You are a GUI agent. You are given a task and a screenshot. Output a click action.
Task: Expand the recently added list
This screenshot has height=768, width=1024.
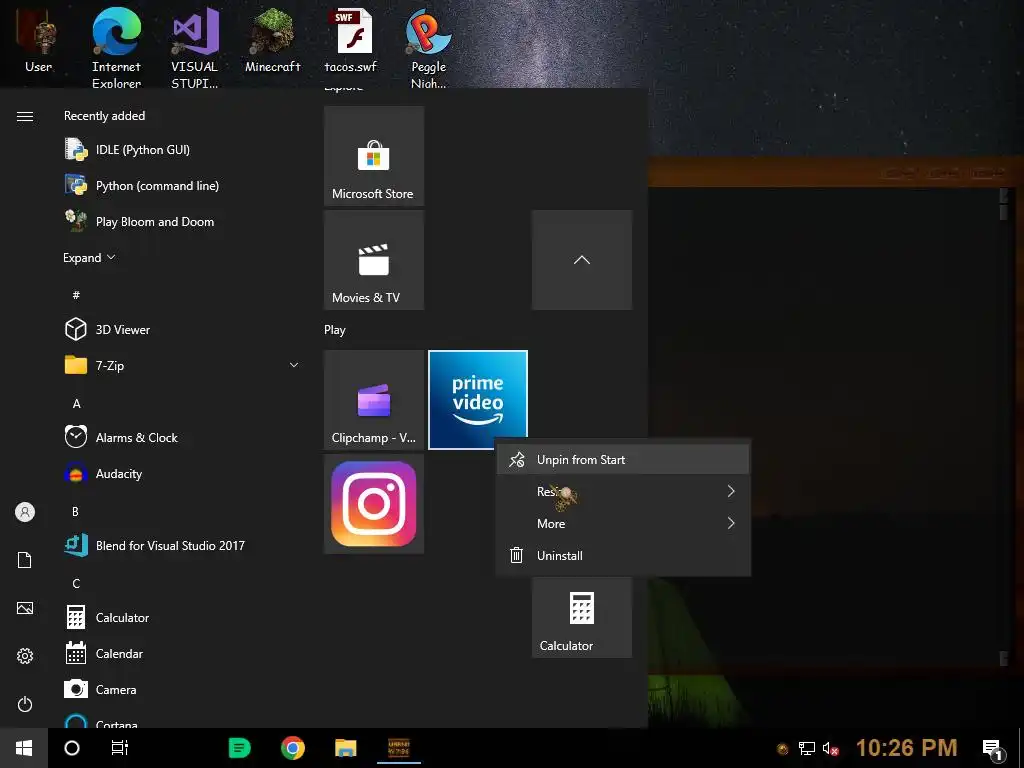(x=89, y=257)
